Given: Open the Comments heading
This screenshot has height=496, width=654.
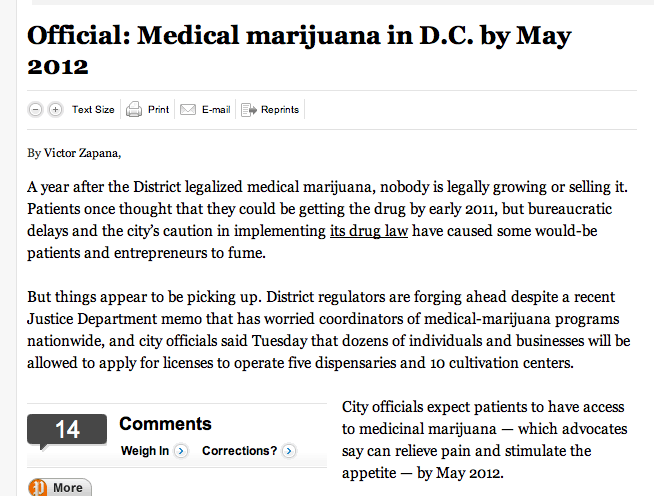Looking at the screenshot, I should point(165,424).
